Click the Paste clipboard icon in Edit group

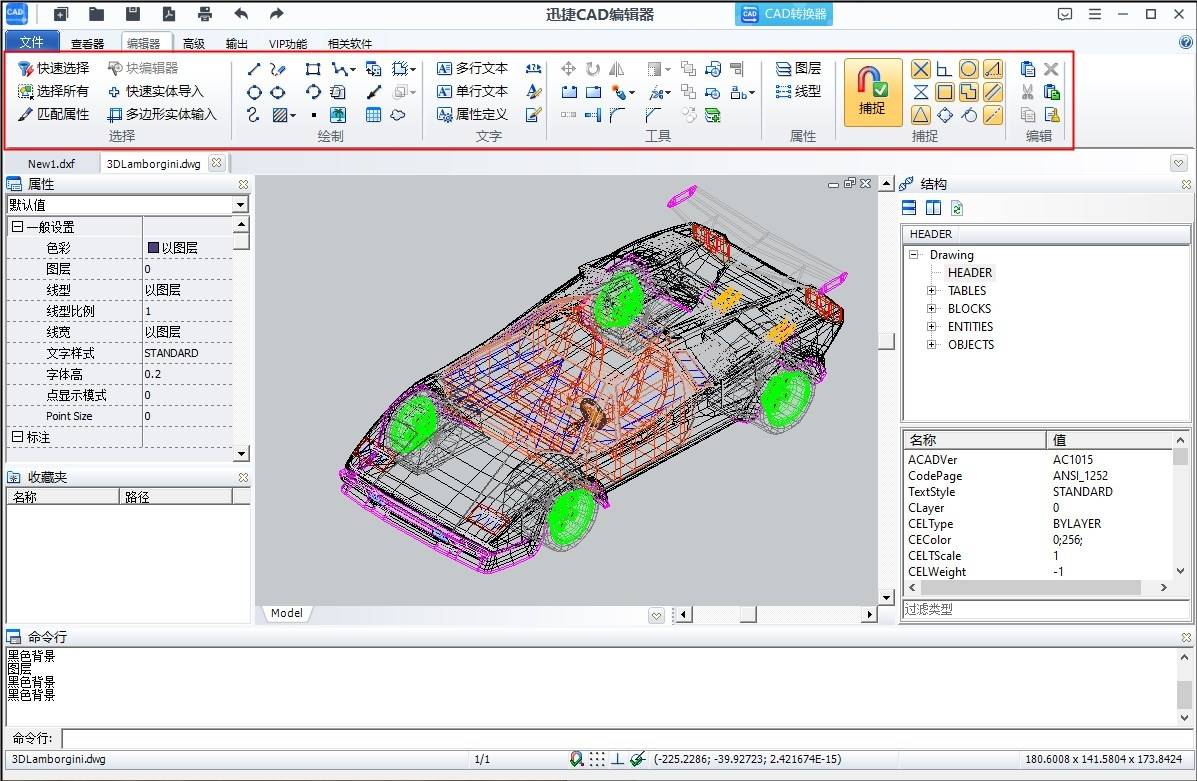(1028, 69)
